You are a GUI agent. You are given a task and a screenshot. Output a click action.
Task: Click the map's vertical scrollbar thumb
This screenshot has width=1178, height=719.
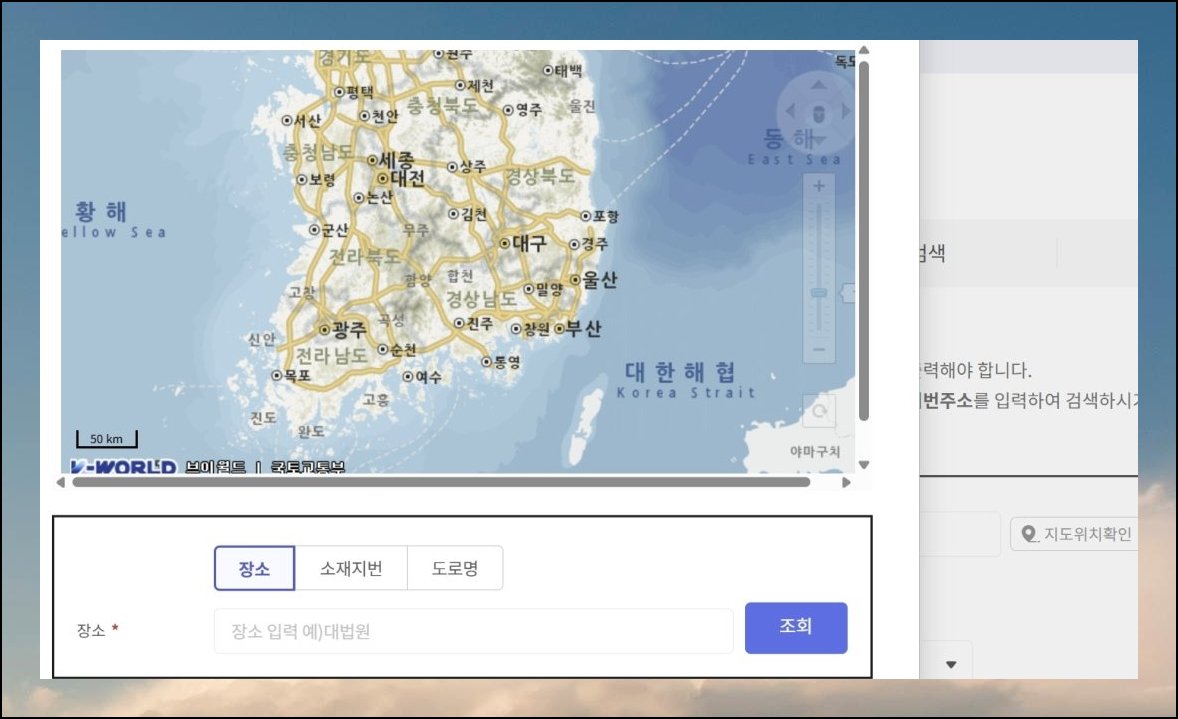[864, 240]
